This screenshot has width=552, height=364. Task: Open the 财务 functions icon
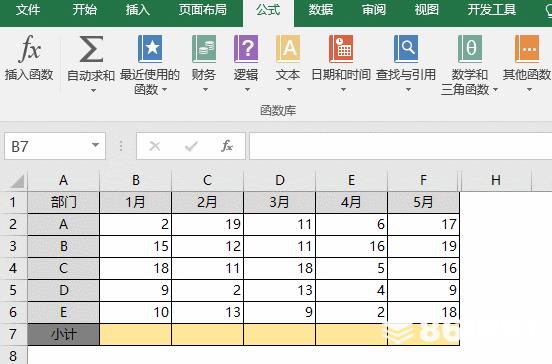click(x=204, y=49)
